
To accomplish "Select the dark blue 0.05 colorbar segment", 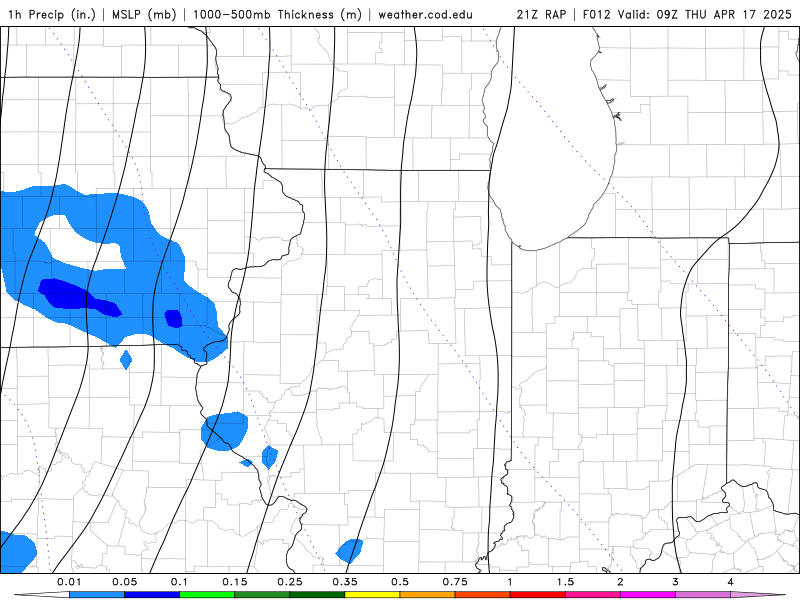I will click(152, 595).
